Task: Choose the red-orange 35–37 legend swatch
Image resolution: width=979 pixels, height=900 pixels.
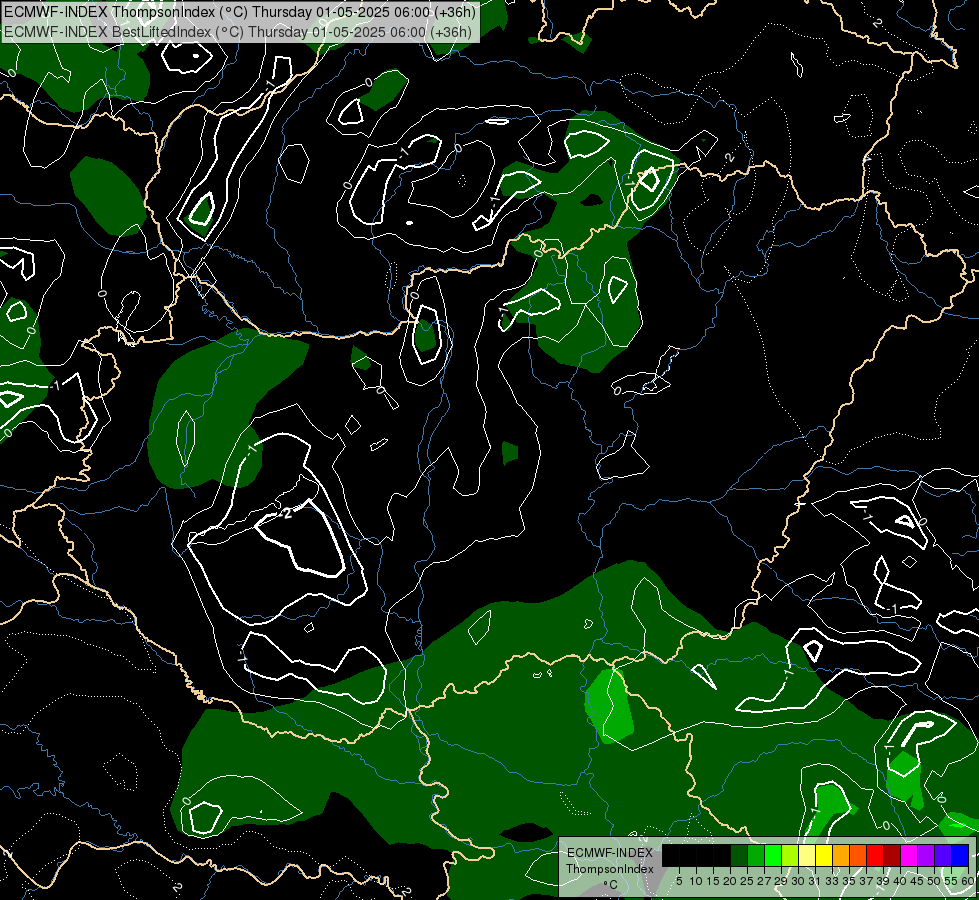Action: coord(858,855)
